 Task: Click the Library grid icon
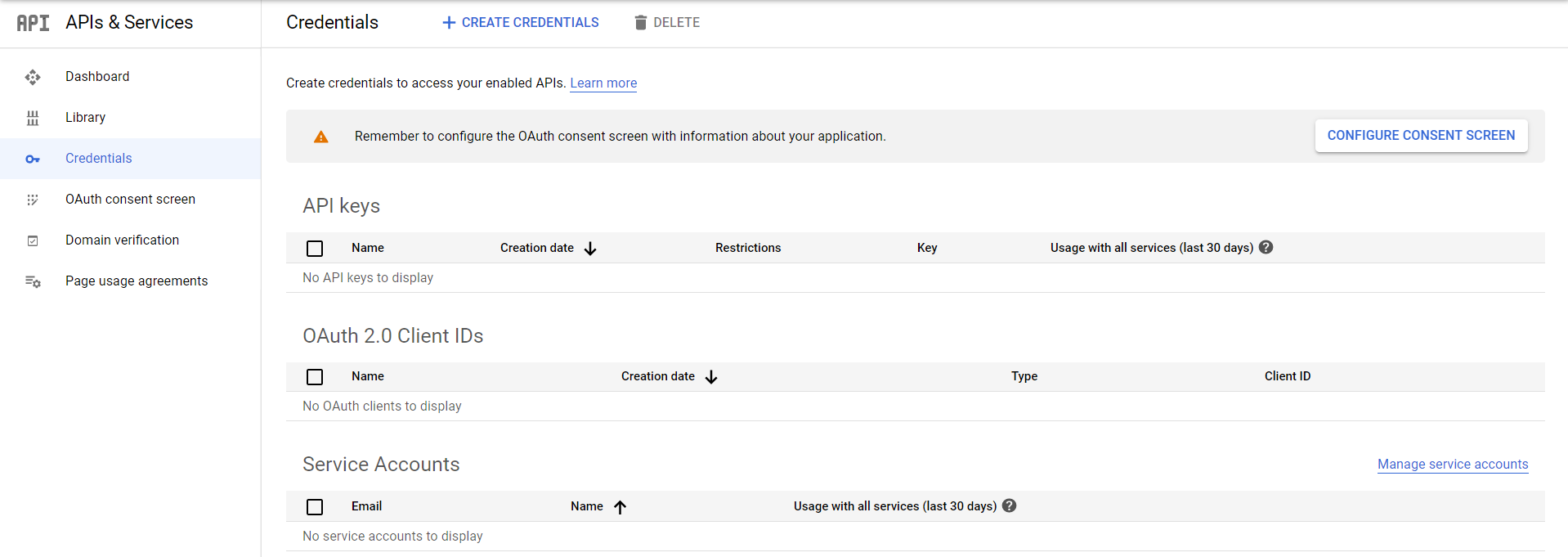(x=33, y=118)
